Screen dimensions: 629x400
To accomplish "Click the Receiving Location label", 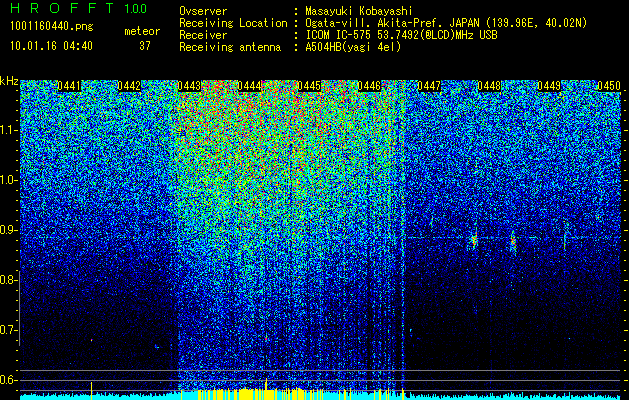I will click(233, 23).
